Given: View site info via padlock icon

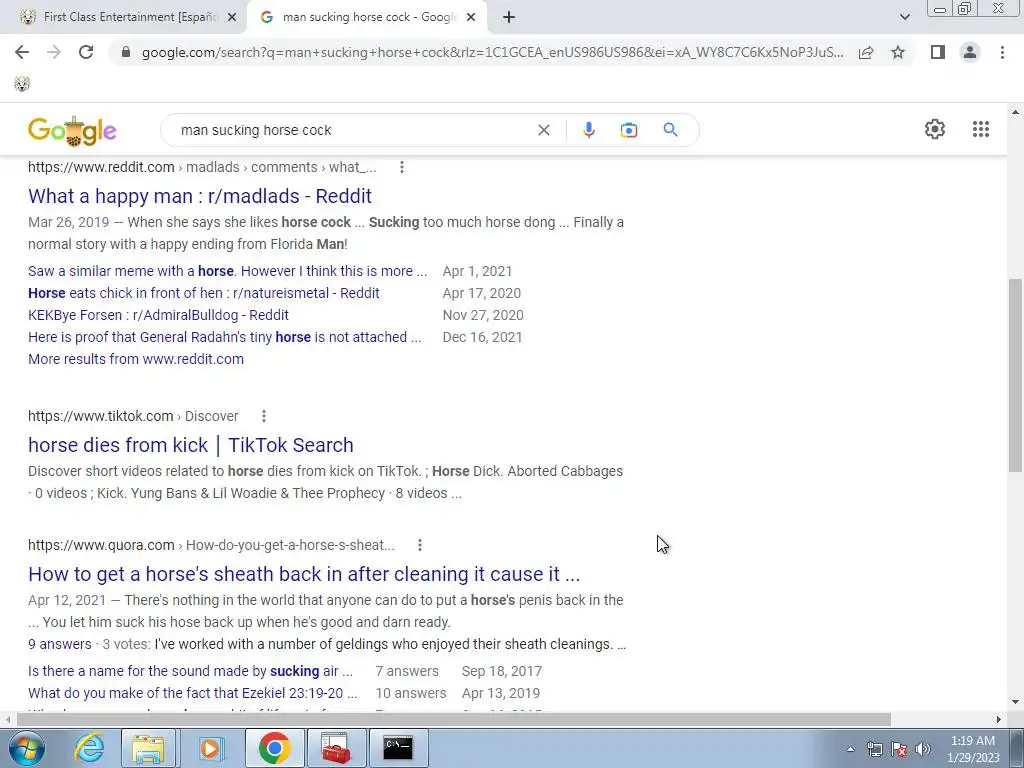Looking at the screenshot, I should pyautogui.click(x=126, y=52).
